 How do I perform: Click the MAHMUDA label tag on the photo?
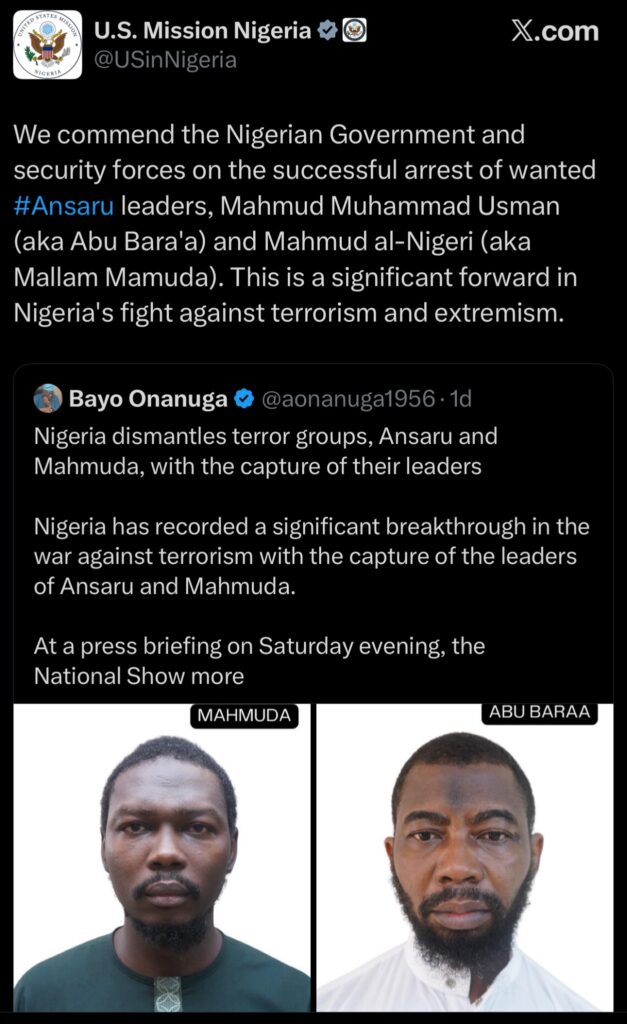click(x=244, y=715)
